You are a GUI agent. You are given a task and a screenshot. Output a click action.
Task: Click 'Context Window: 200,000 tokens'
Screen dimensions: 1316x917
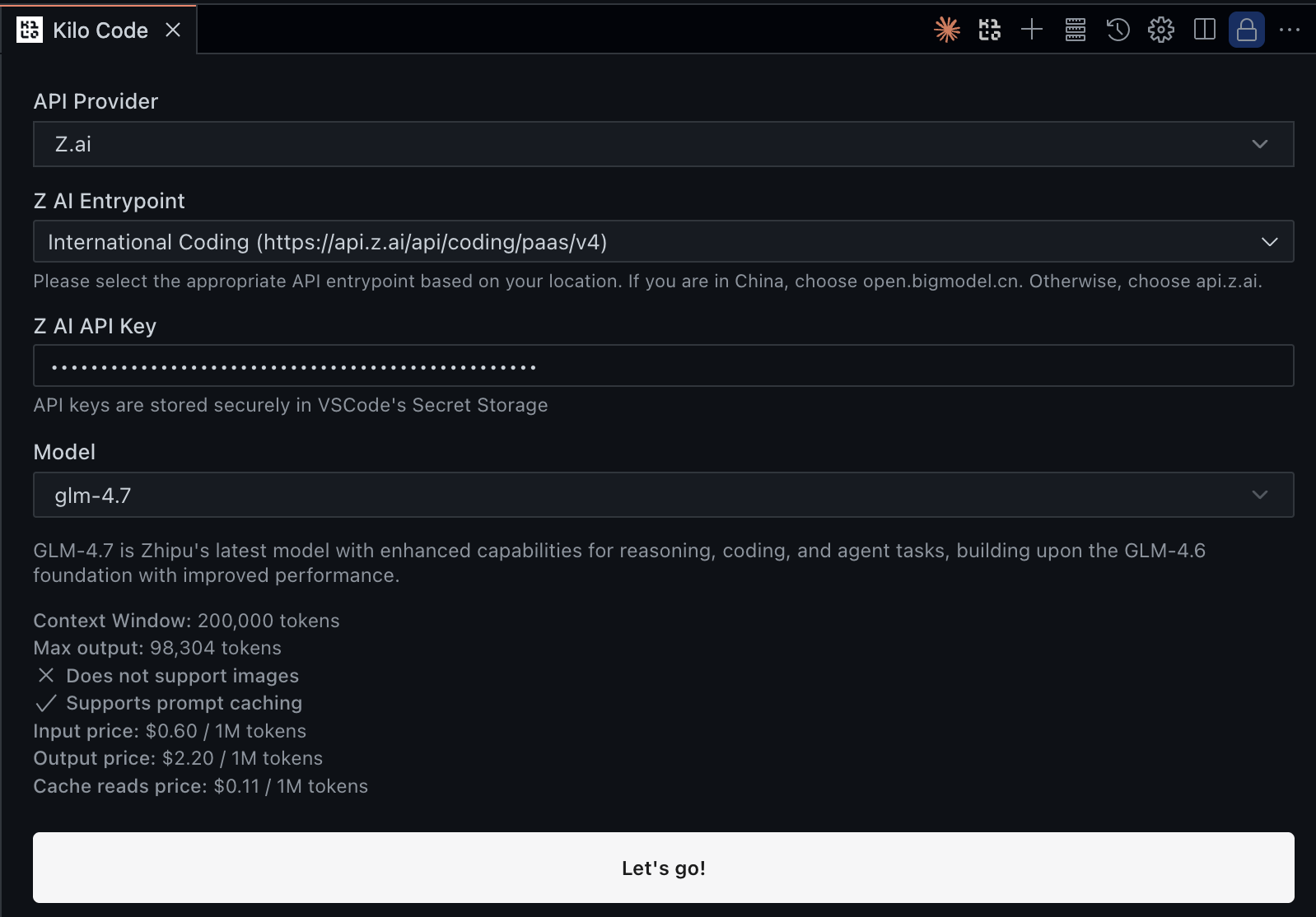[186, 621]
